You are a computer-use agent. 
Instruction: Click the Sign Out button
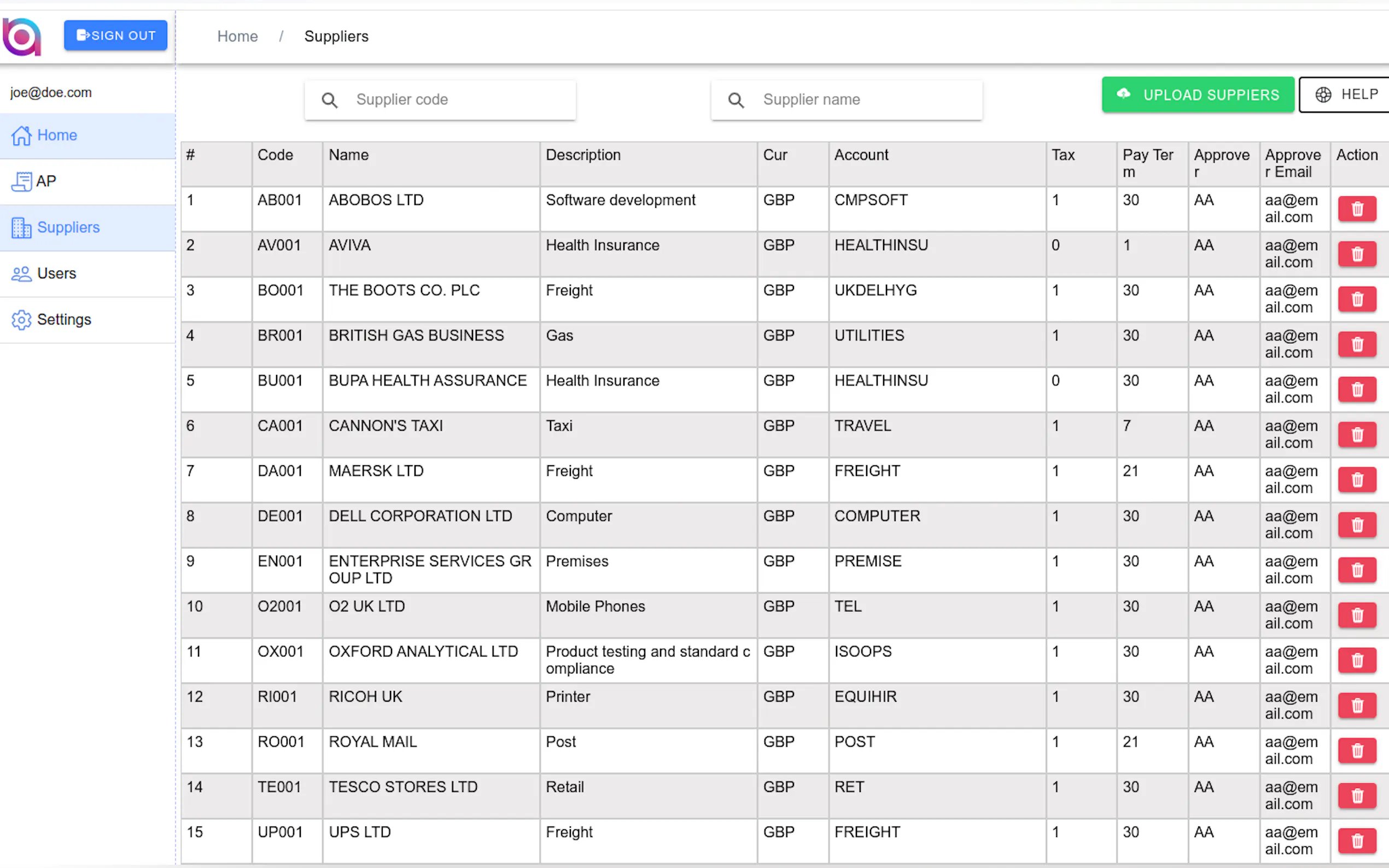pos(115,36)
